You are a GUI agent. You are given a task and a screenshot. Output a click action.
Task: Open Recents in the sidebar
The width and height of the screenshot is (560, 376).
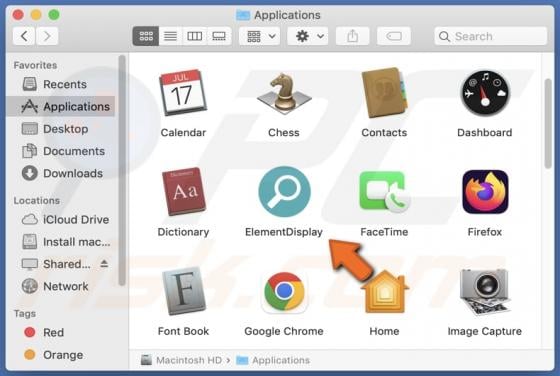pos(61,84)
